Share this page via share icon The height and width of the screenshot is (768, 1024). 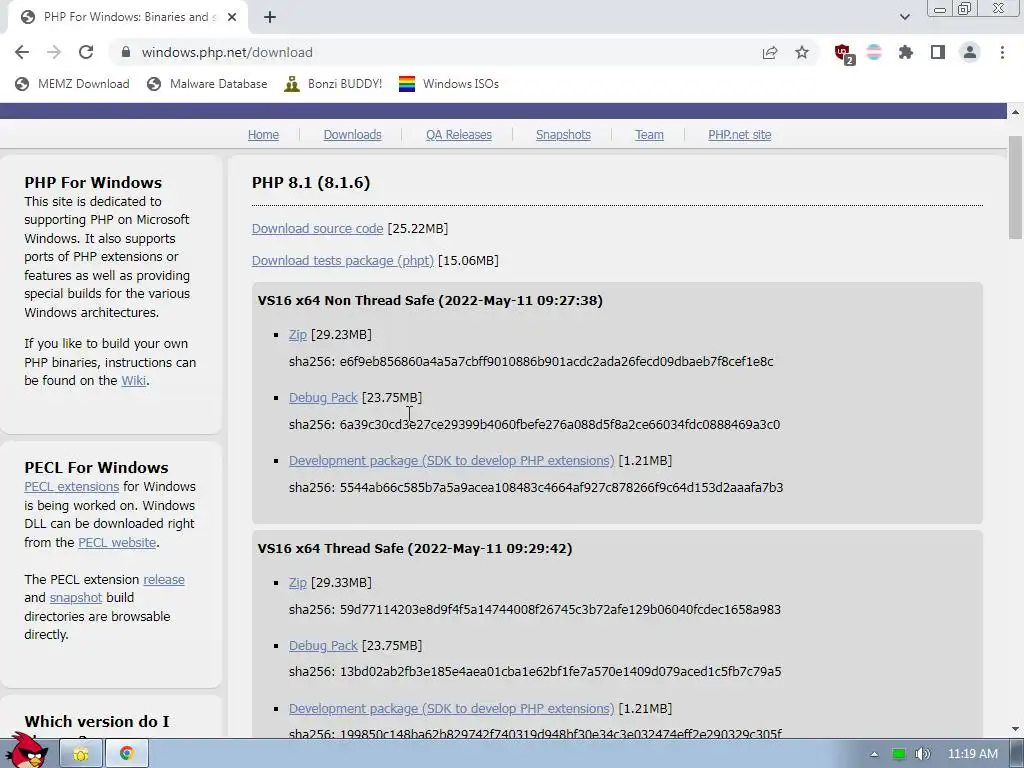pyautogui.click(x=770, y=52)
